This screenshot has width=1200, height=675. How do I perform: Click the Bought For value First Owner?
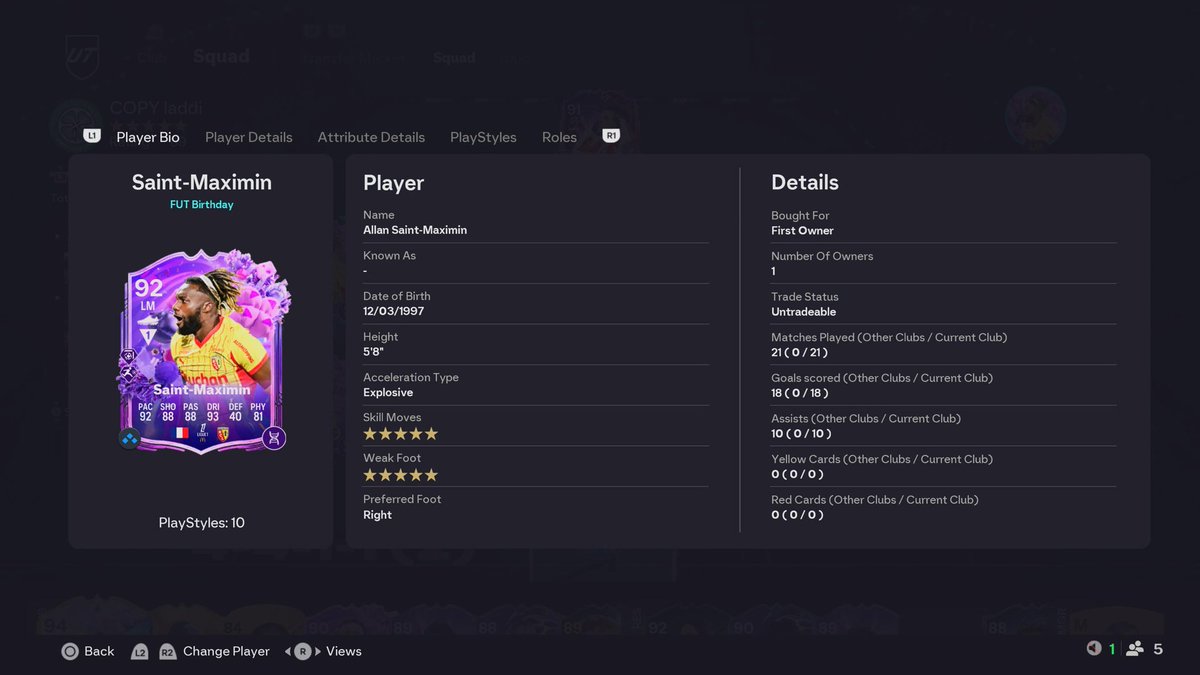(x=803, y=230)
